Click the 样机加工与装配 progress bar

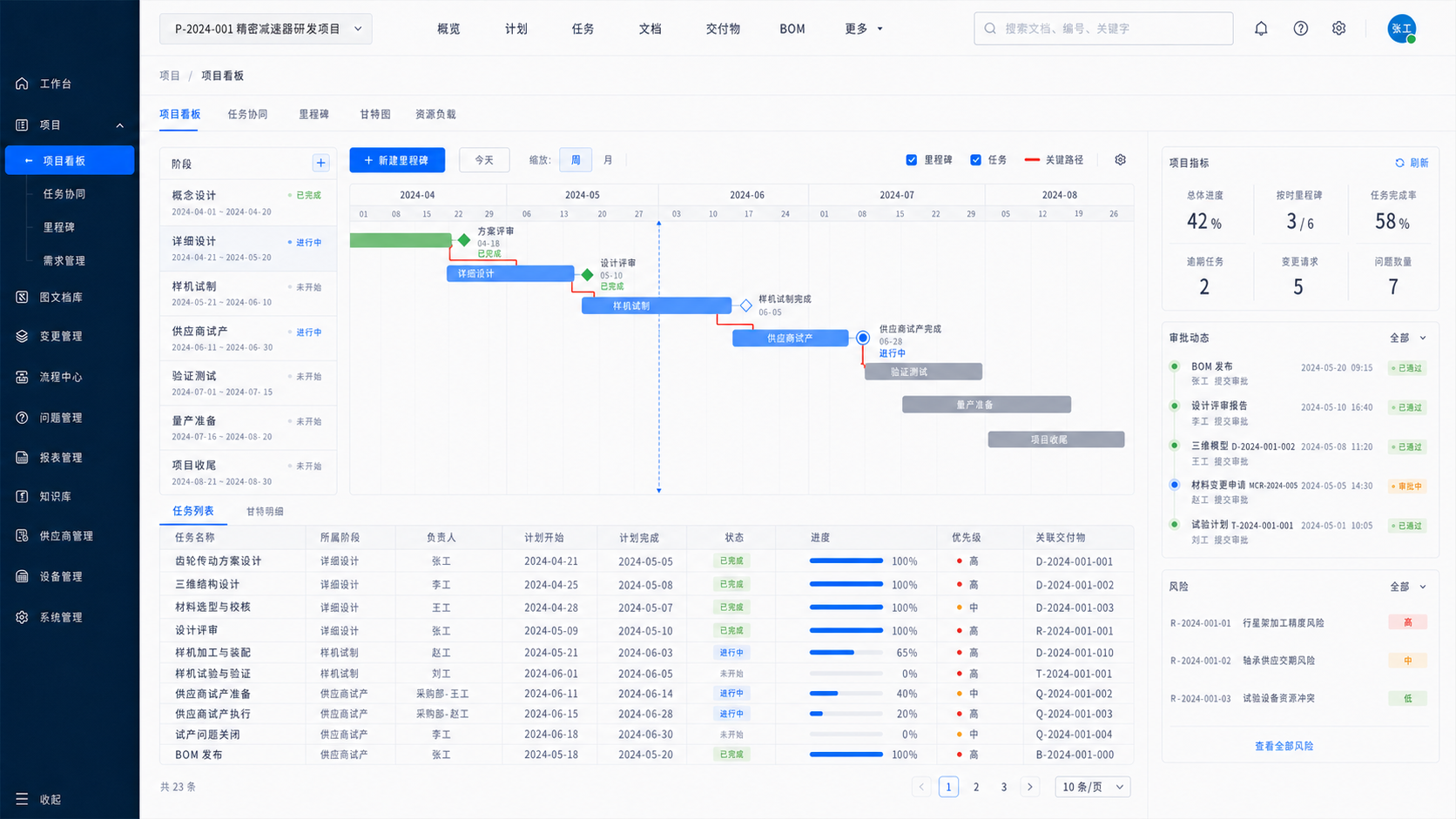tap(846, 652)
